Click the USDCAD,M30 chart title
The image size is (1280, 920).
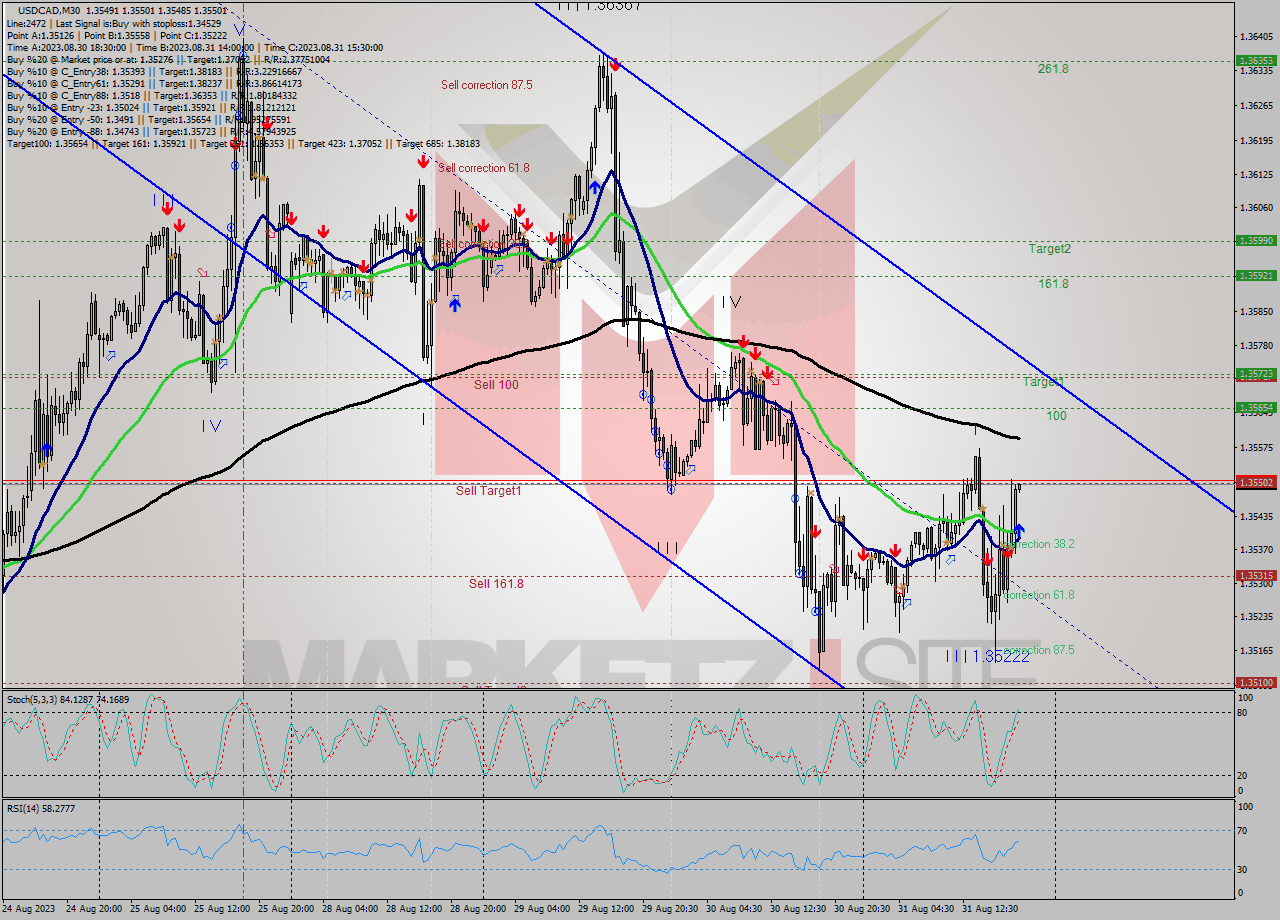click(49, 9)
